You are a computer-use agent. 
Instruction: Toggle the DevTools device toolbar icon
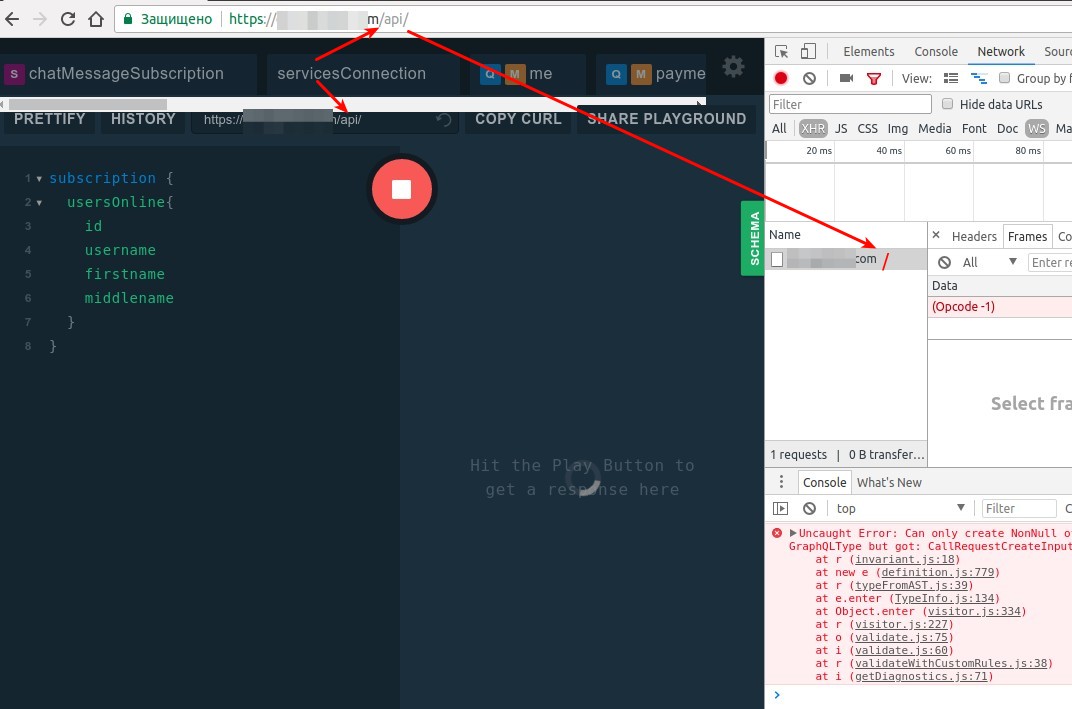click(x=808, y=52)
